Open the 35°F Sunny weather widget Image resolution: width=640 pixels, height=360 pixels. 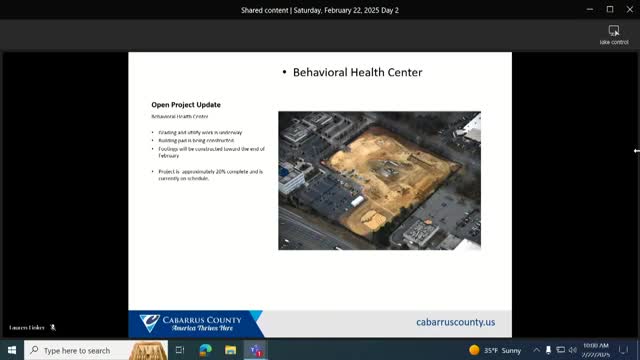[495, 350]
